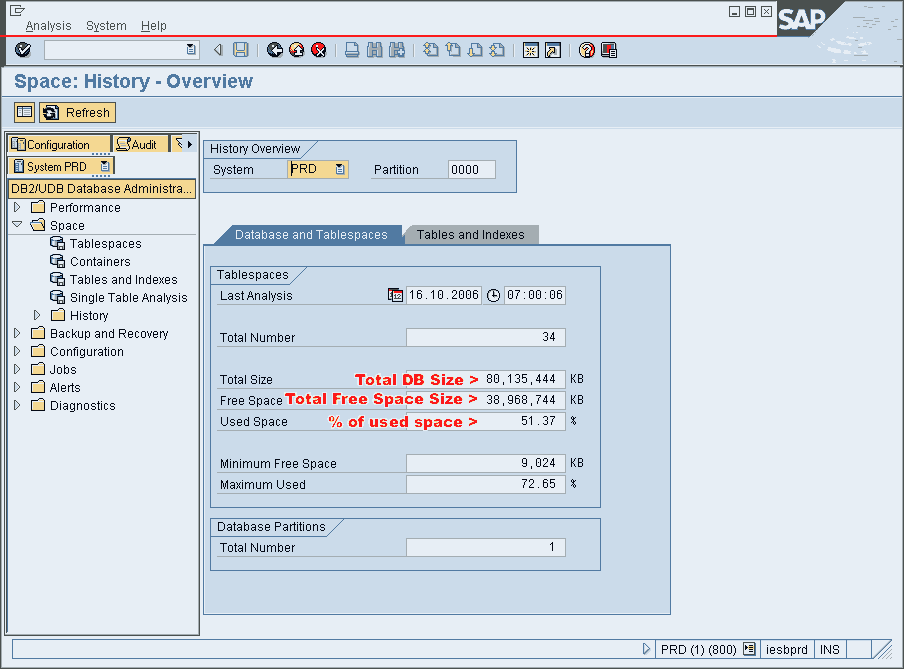Click the Minimum Free Space value 9,024
Screen dimensions: 904x669
tap(485, 463)
